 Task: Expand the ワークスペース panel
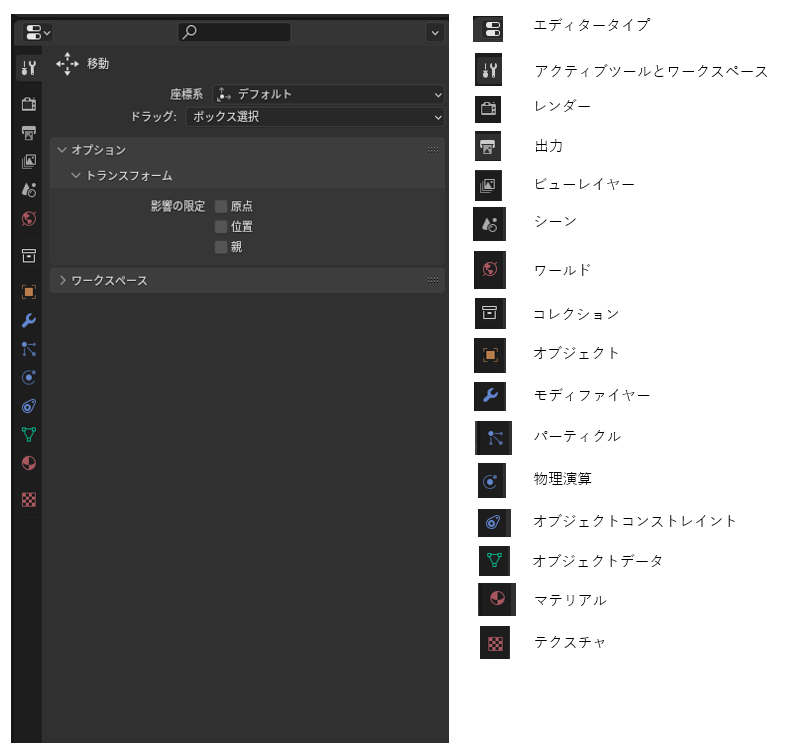point(63,280)
